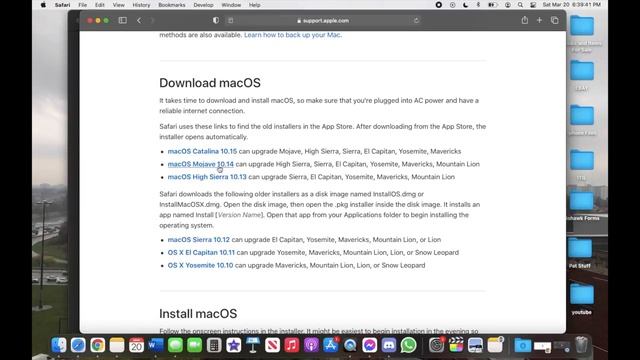
Task: Open the privacy report shield icon
Action: click(x=216, y=20)
